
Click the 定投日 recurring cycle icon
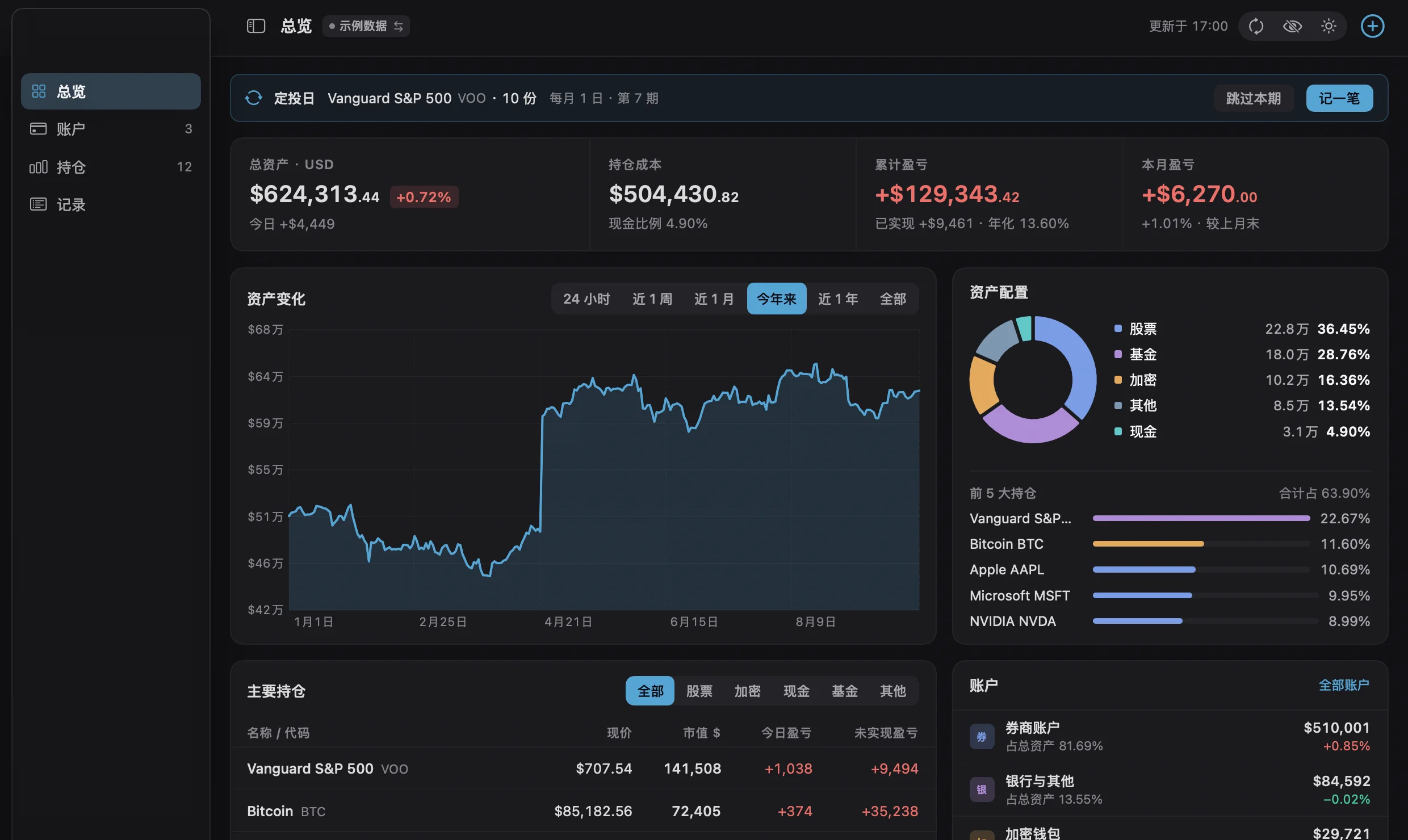(254, 98)
